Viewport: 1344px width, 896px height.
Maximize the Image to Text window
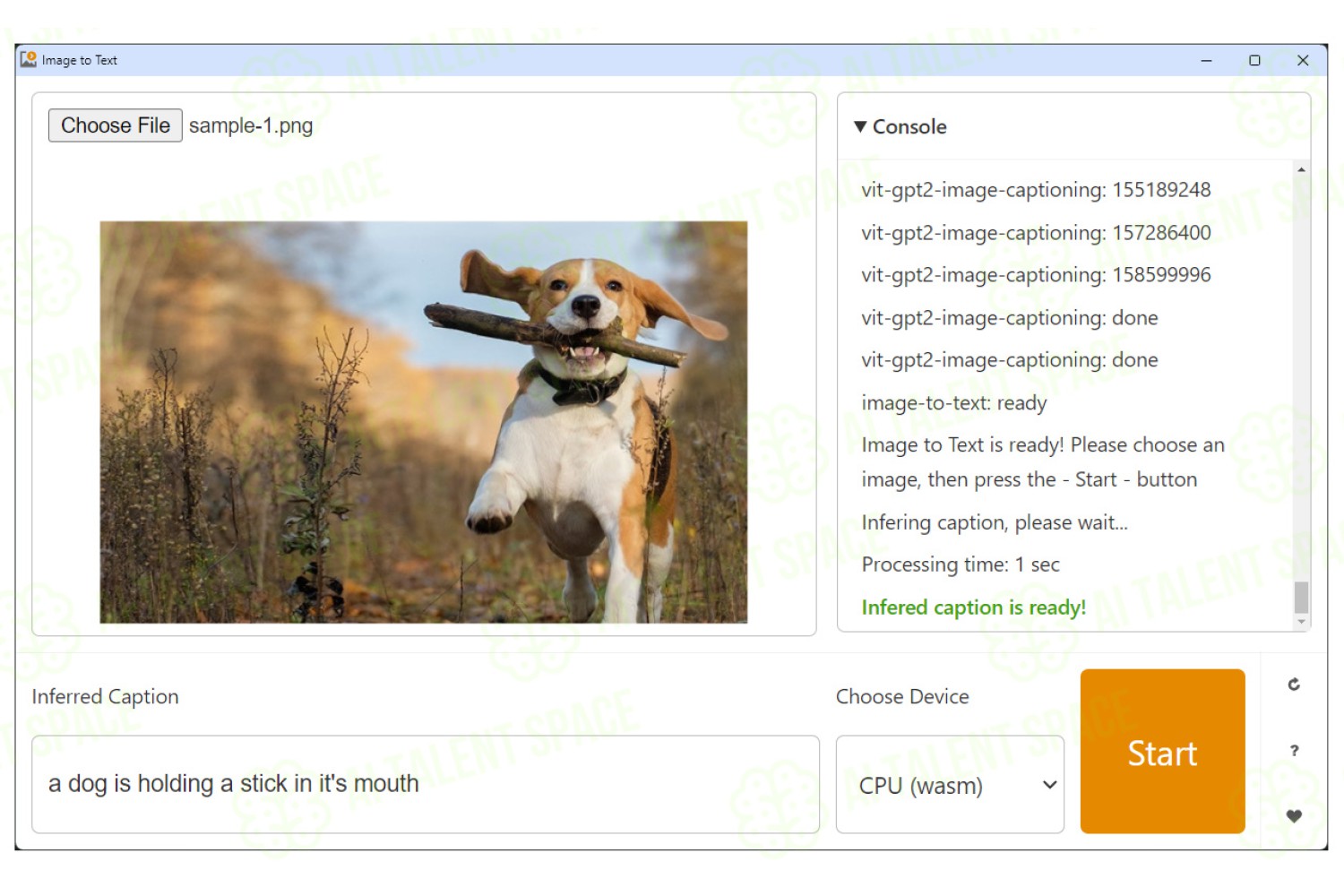(x=1254, y=60)
